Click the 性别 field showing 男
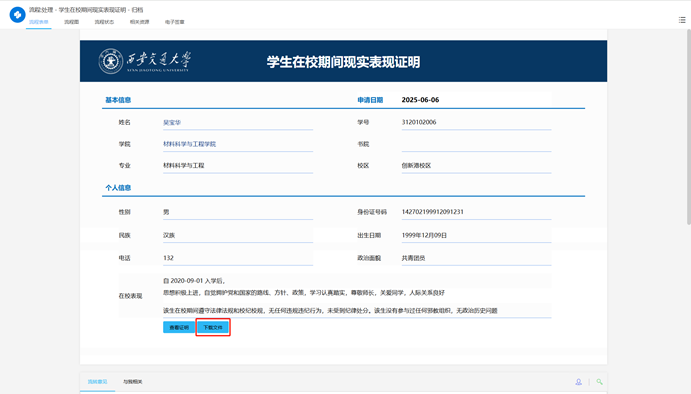This screenshot has height=394, width=691. [x=238, y=212]
